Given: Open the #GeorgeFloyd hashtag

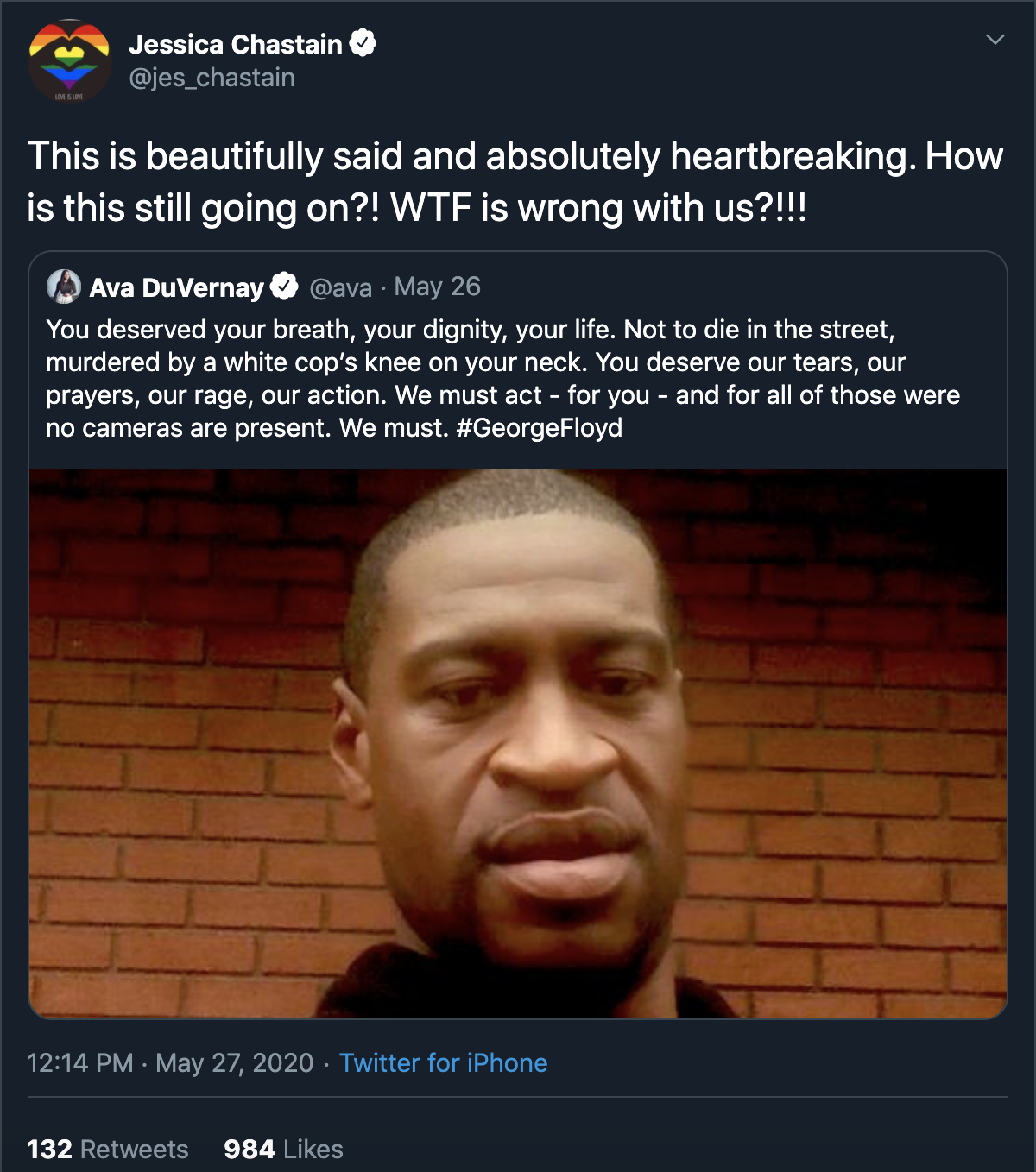Looking at the screenshot, I should point(539,428).
